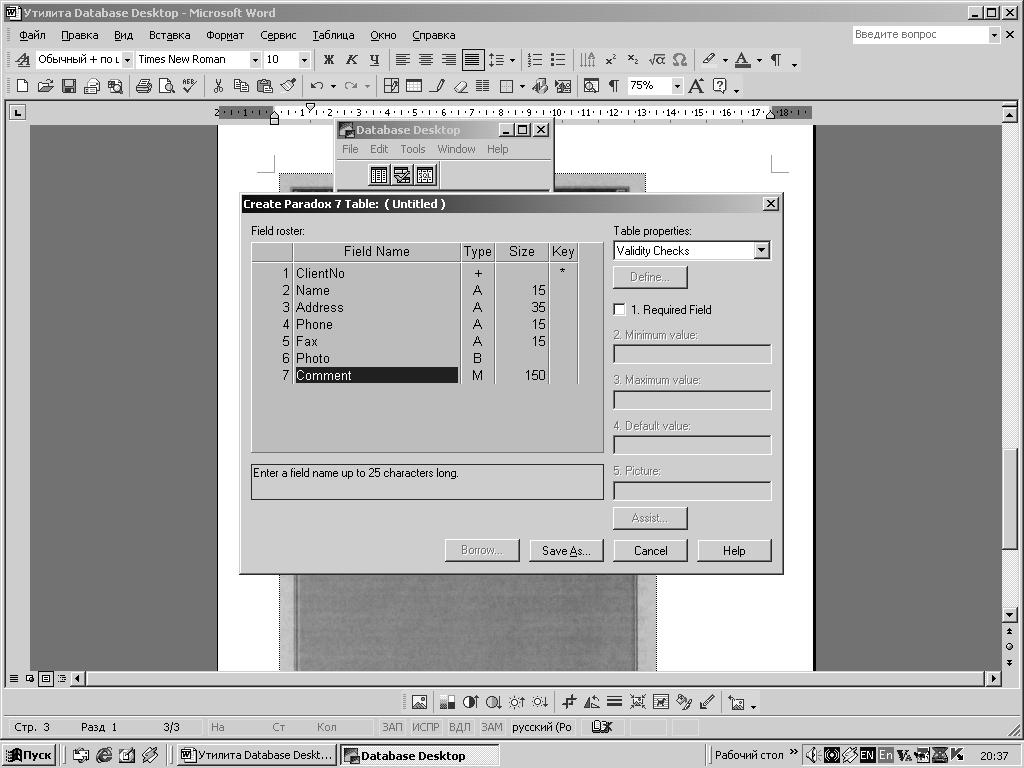Image resolution: width=1024 pixels, height=768 pixels.
Task: Toggle the Required Field checkbox
Action: (x=619, y=310)
